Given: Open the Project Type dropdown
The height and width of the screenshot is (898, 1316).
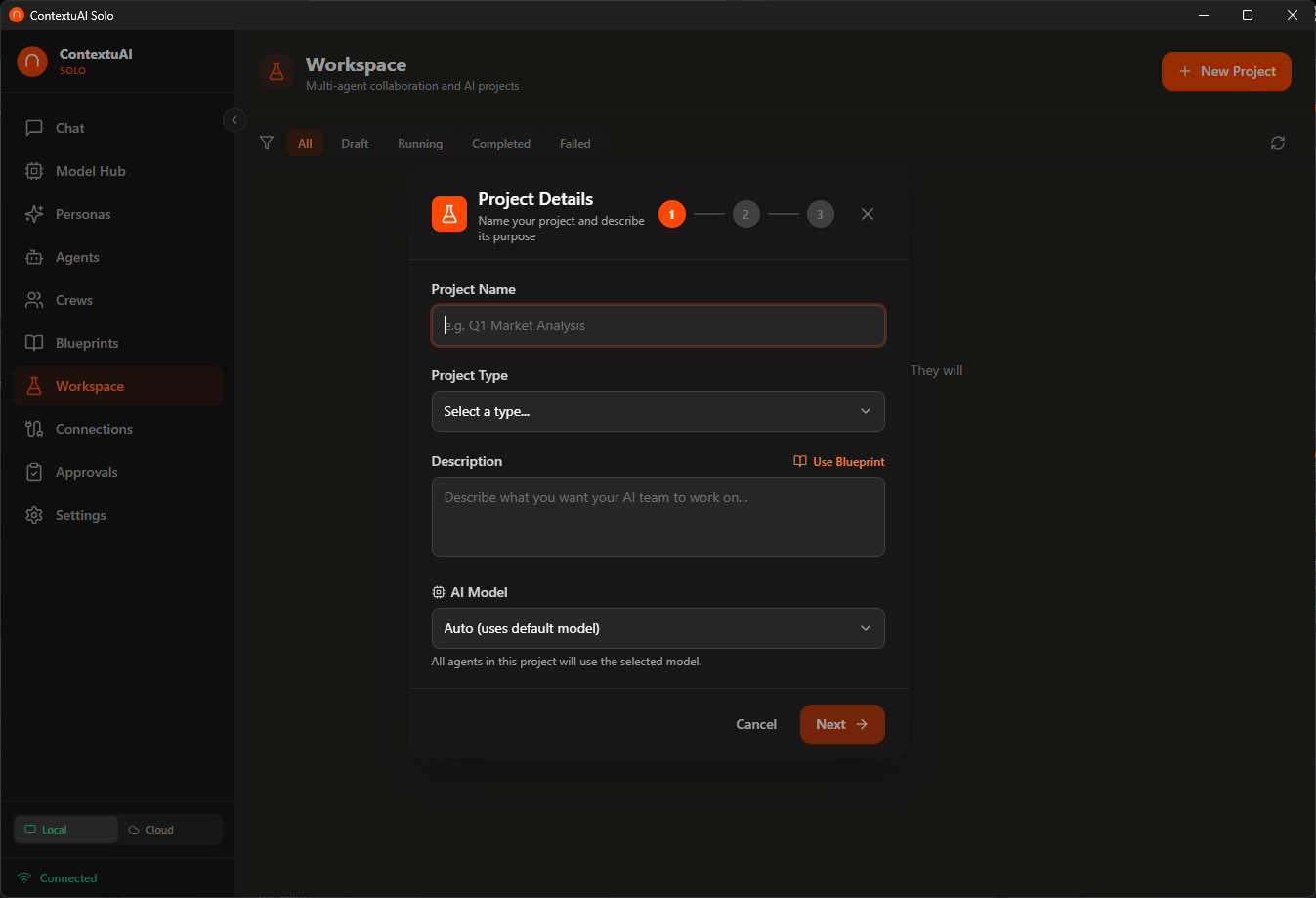Looking at the screenshot, I should [658, 411].
